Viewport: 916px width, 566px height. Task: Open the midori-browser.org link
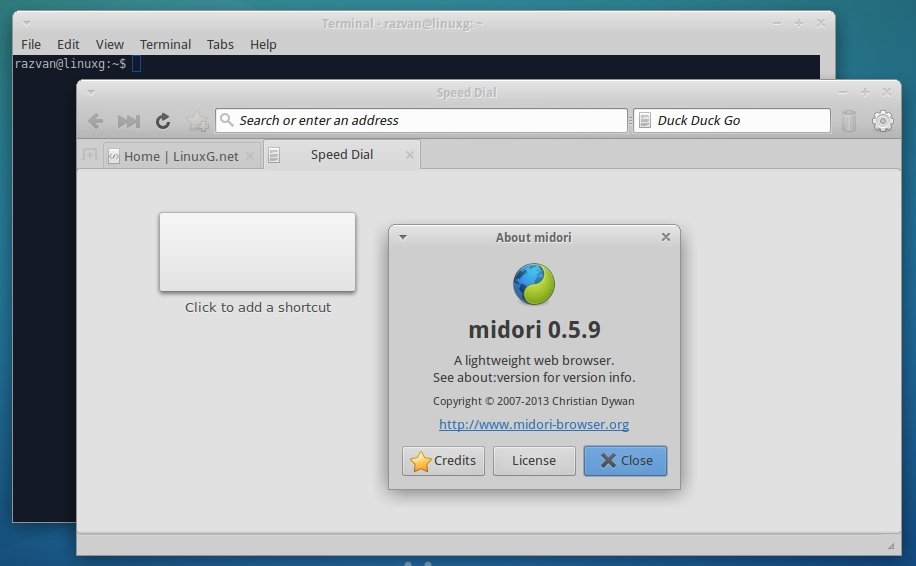534,425
